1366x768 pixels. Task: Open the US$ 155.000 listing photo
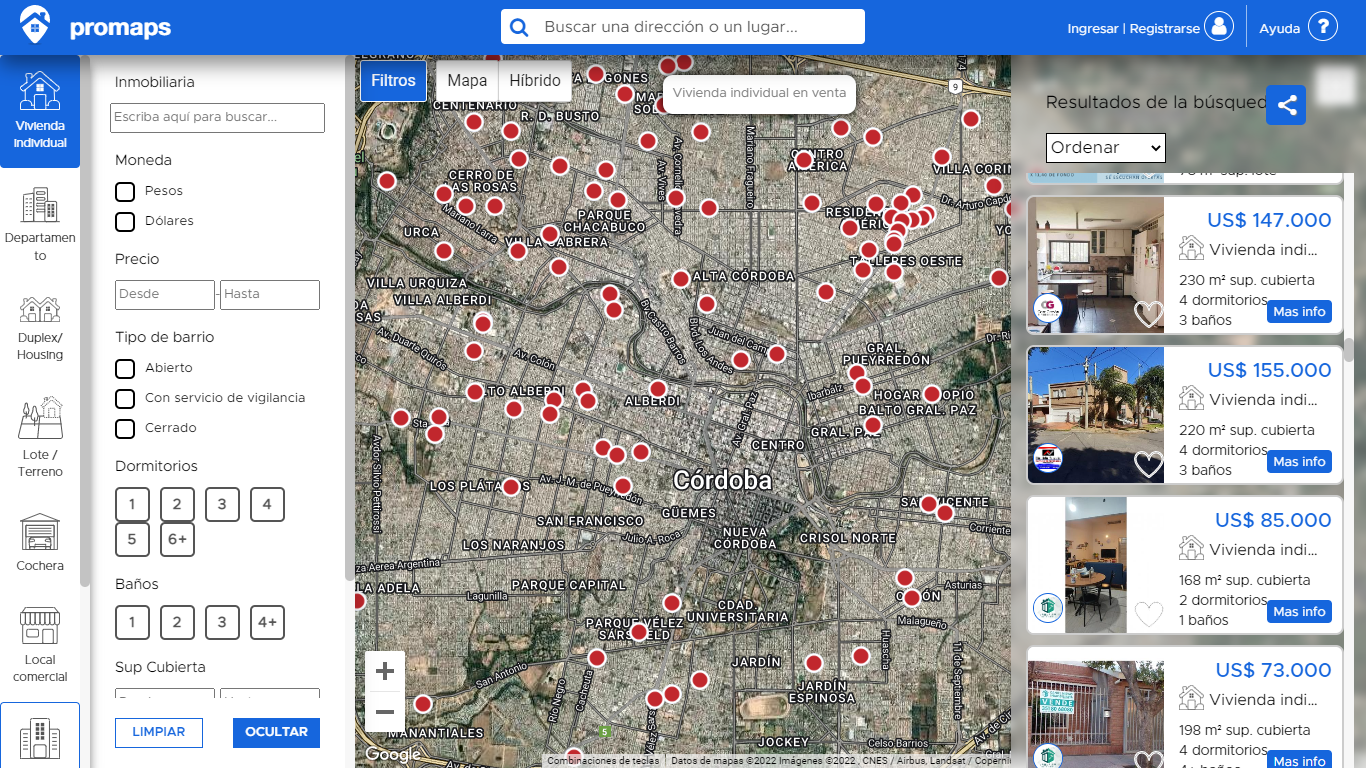coord(1096,415)
